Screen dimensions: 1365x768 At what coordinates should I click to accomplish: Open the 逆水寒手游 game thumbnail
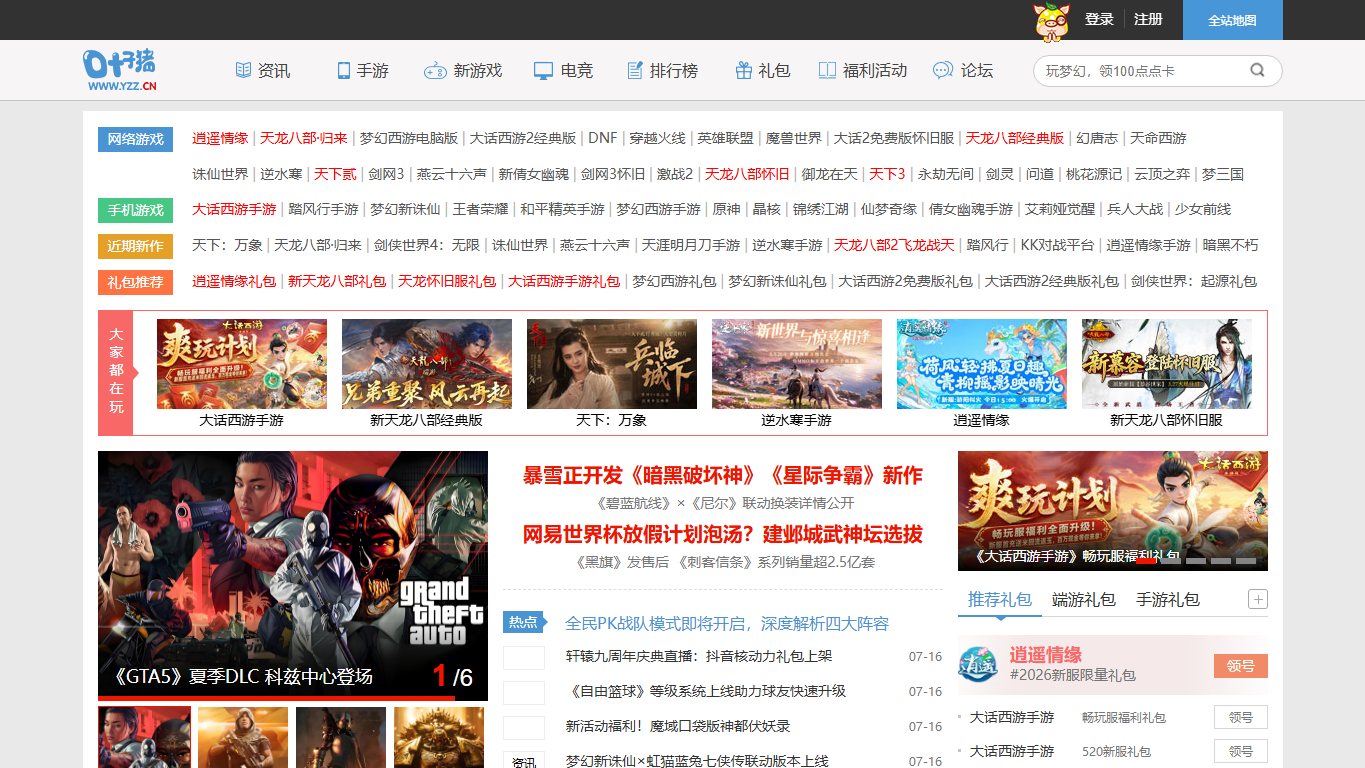click(x=797, y=364)
